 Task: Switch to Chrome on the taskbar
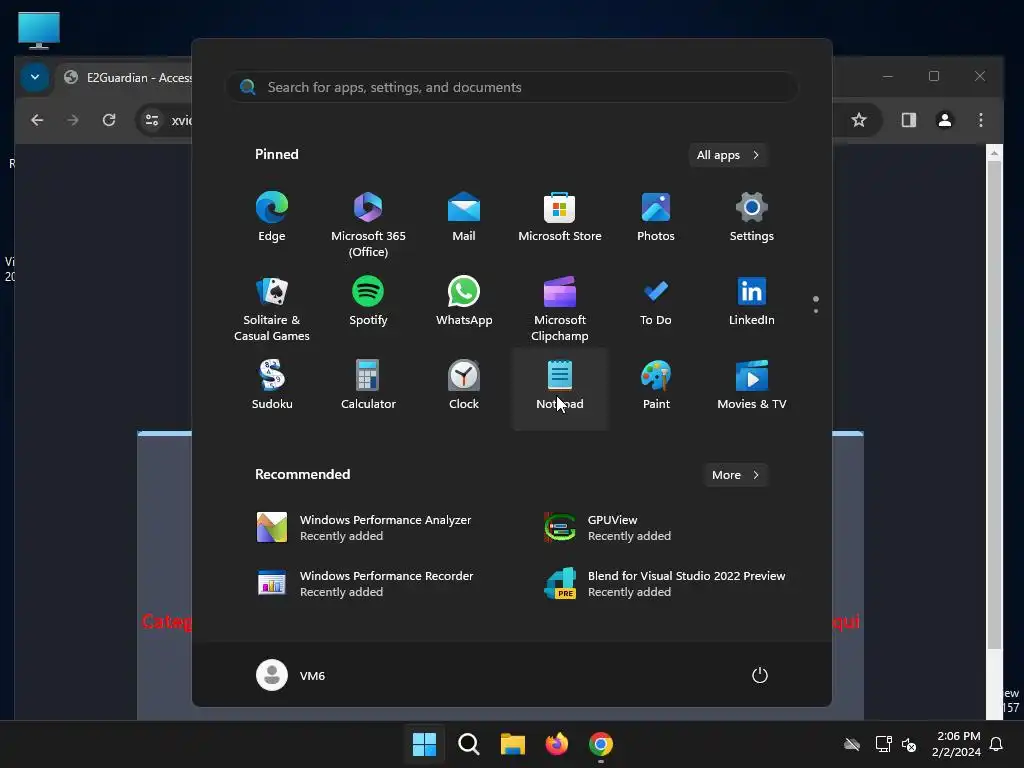601,744
